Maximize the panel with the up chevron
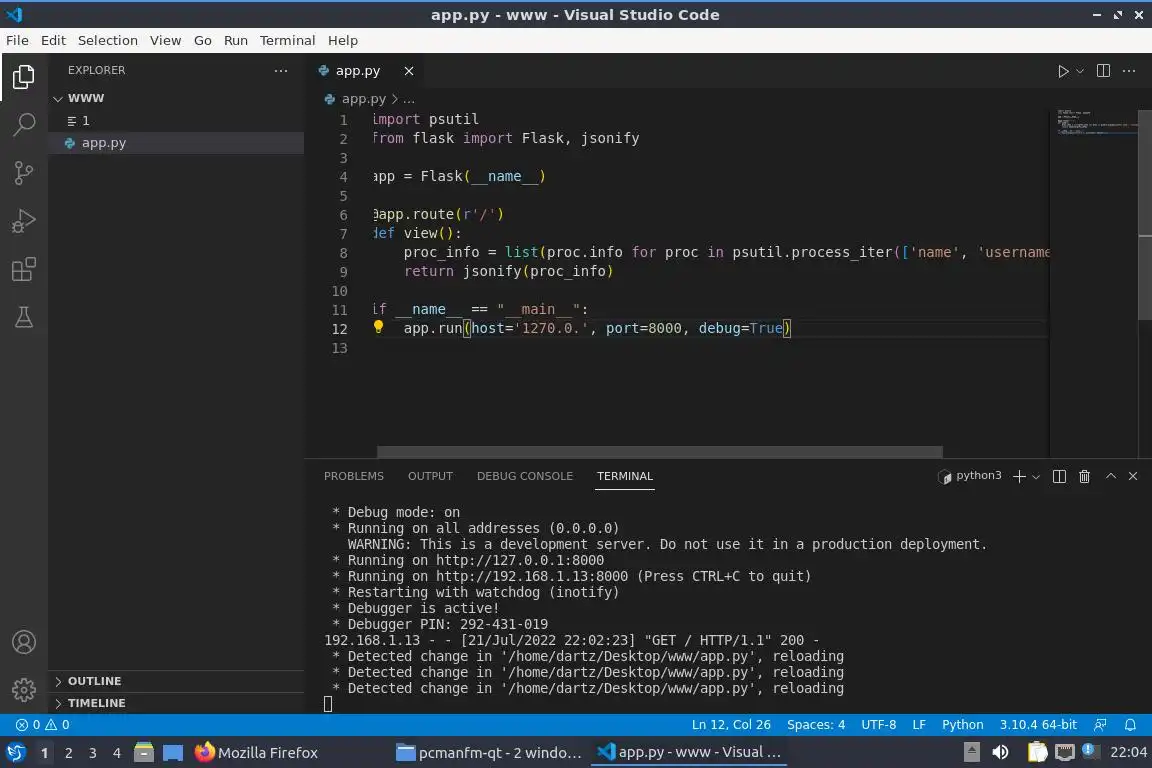The width and height of the screenshot is (1152, 768). tap(1111, 476)
